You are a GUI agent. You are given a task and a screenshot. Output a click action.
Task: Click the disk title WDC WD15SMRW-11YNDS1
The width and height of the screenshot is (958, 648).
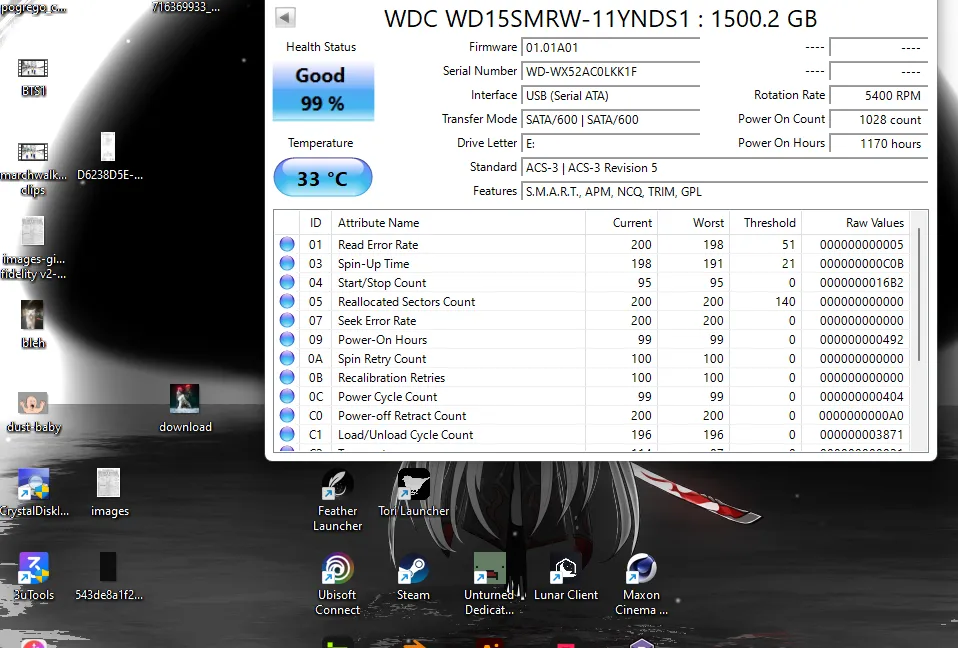coord(601,19)
